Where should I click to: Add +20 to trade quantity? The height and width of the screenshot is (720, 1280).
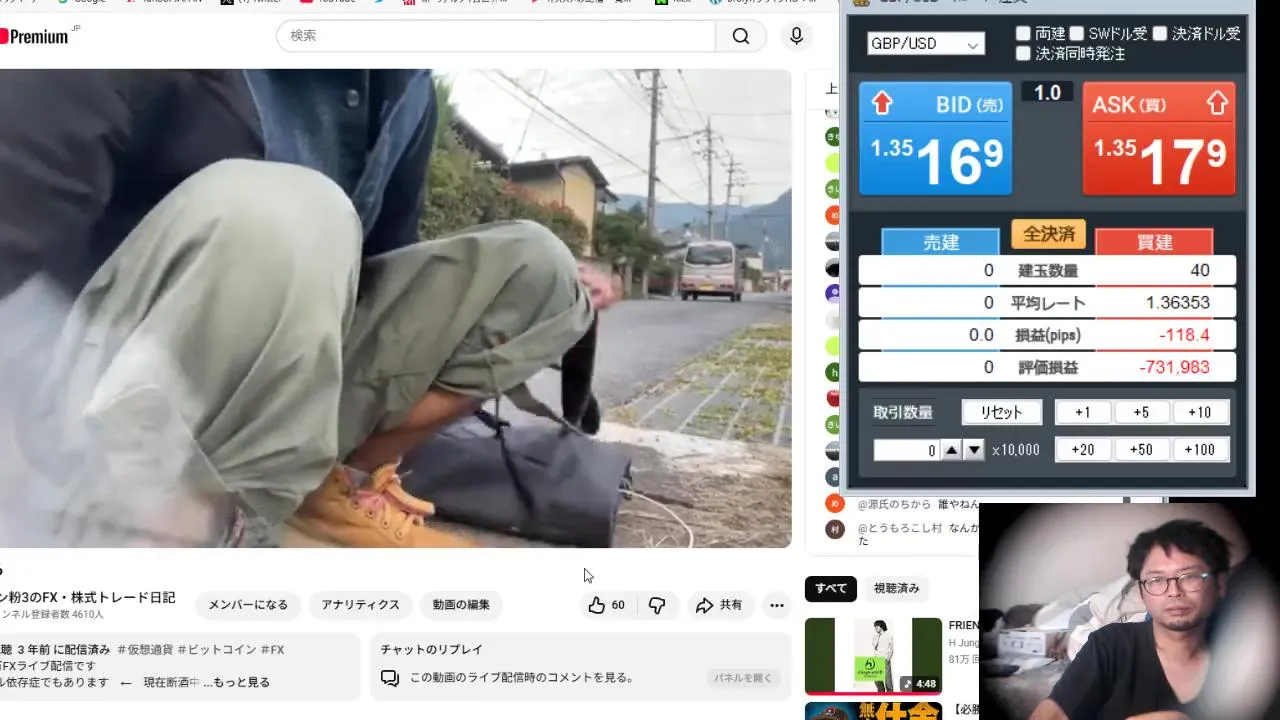(1083, 450)
